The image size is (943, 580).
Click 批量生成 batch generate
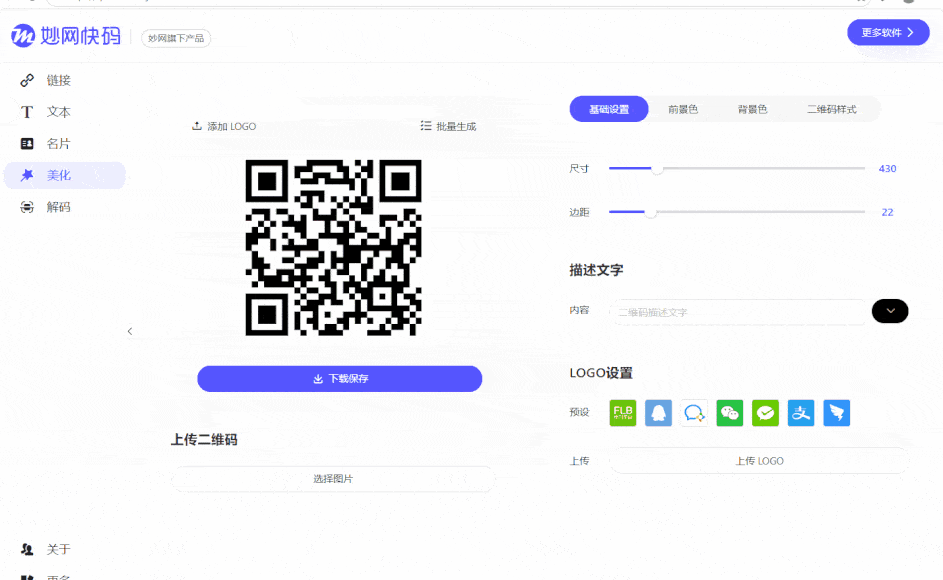click(449, 126)
